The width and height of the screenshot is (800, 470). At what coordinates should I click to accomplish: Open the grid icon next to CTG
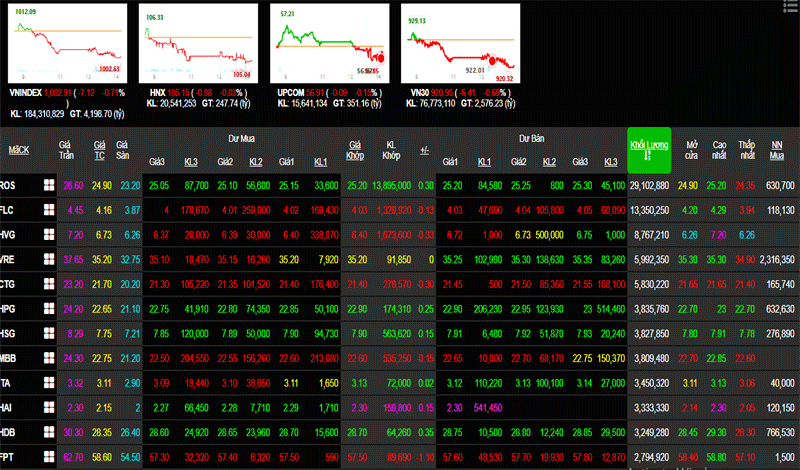pos(49,284)
